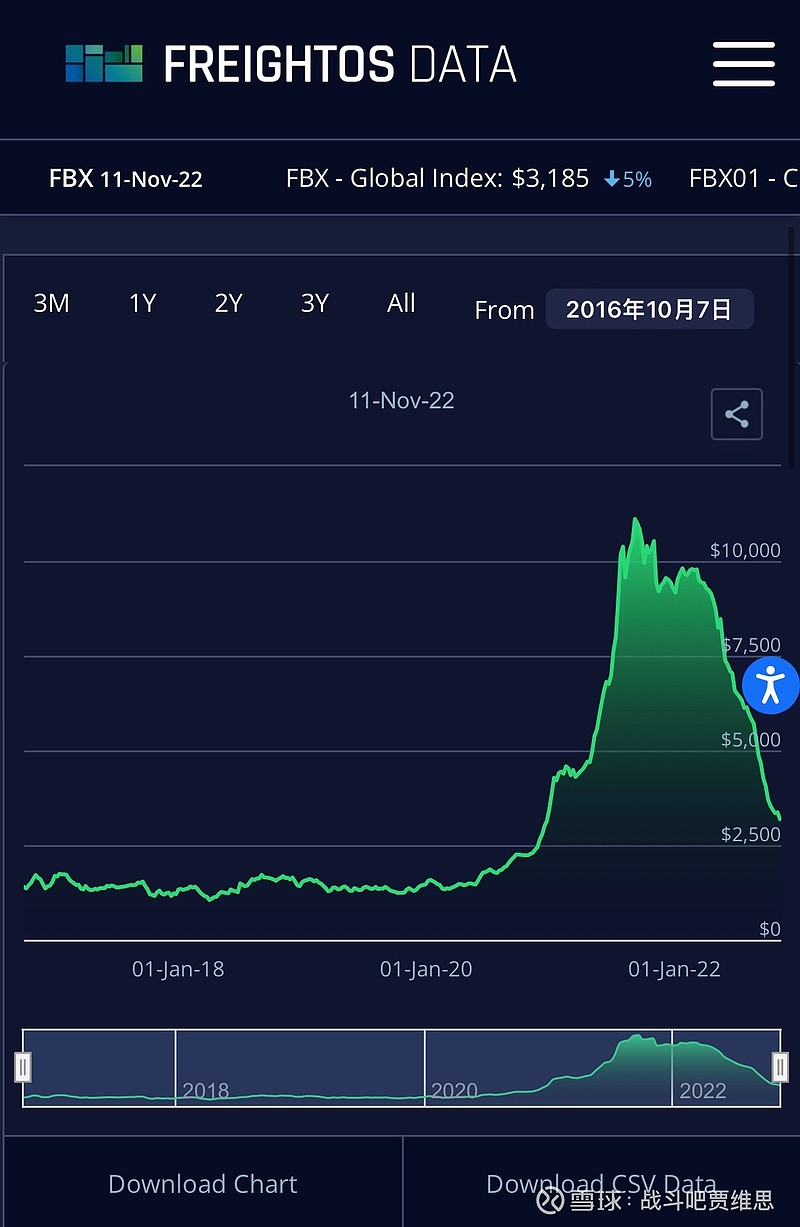Switch to the All time view
This screenshot has width=800, height=1227.
(401, 303)
